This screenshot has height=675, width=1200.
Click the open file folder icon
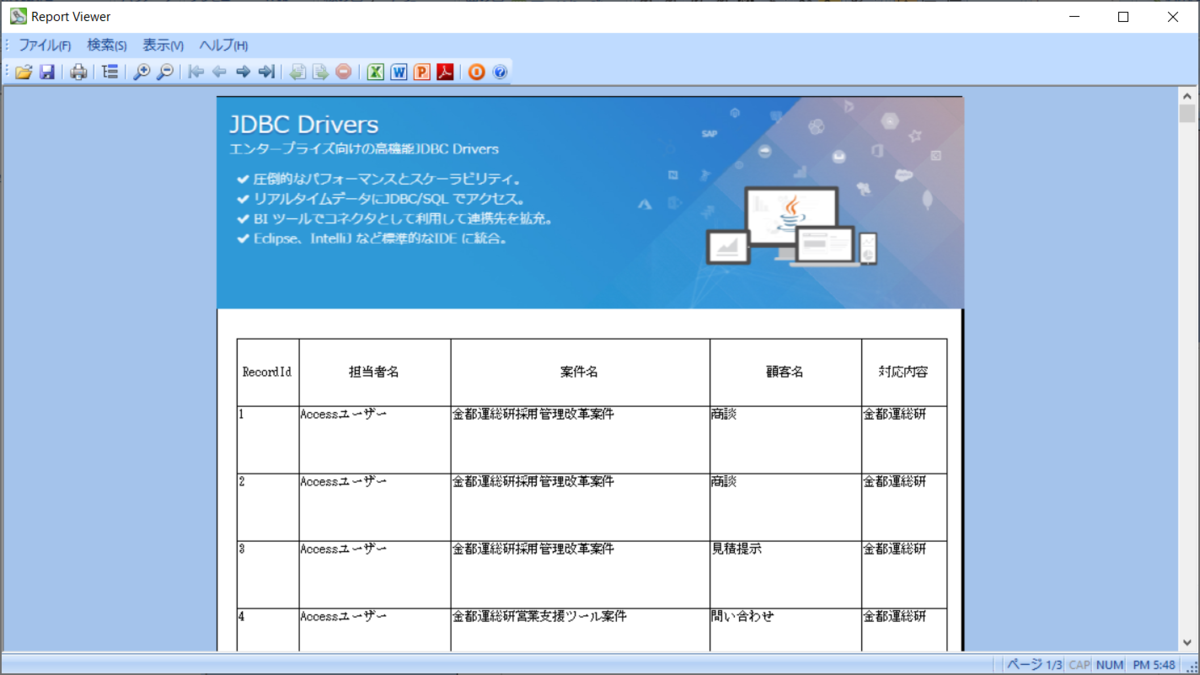23,72
